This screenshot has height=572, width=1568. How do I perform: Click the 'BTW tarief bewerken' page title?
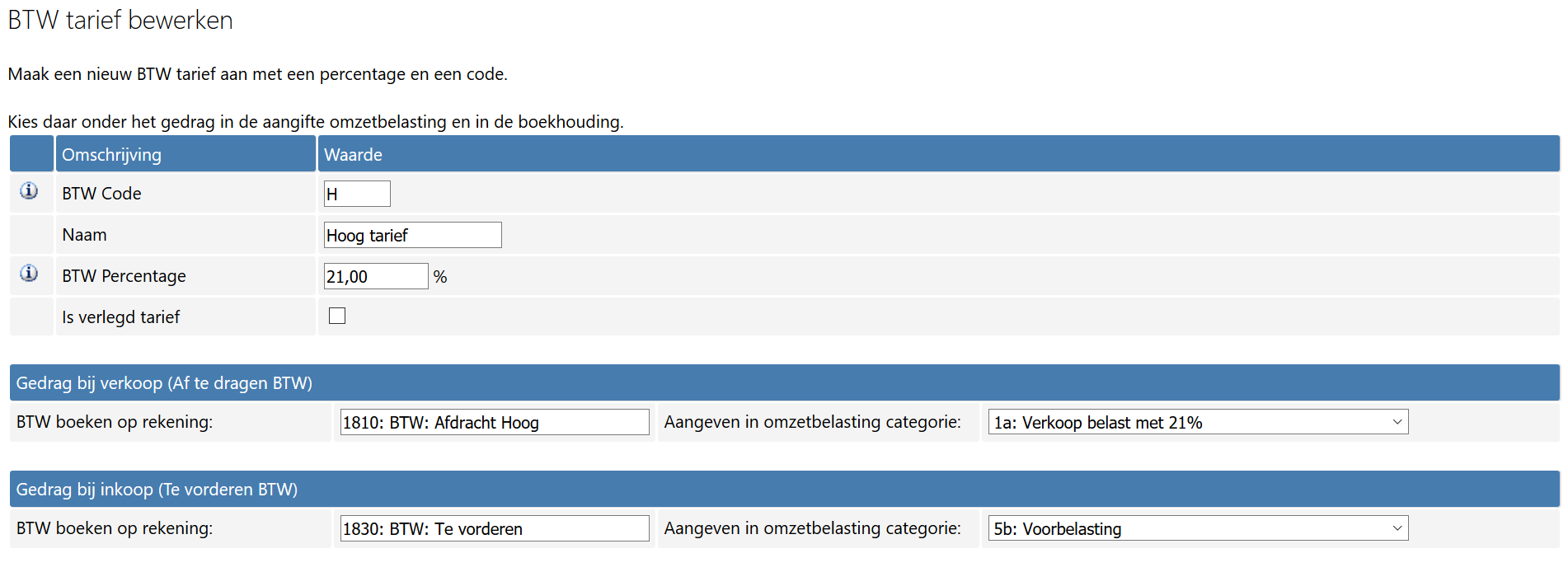coord(120,20)
